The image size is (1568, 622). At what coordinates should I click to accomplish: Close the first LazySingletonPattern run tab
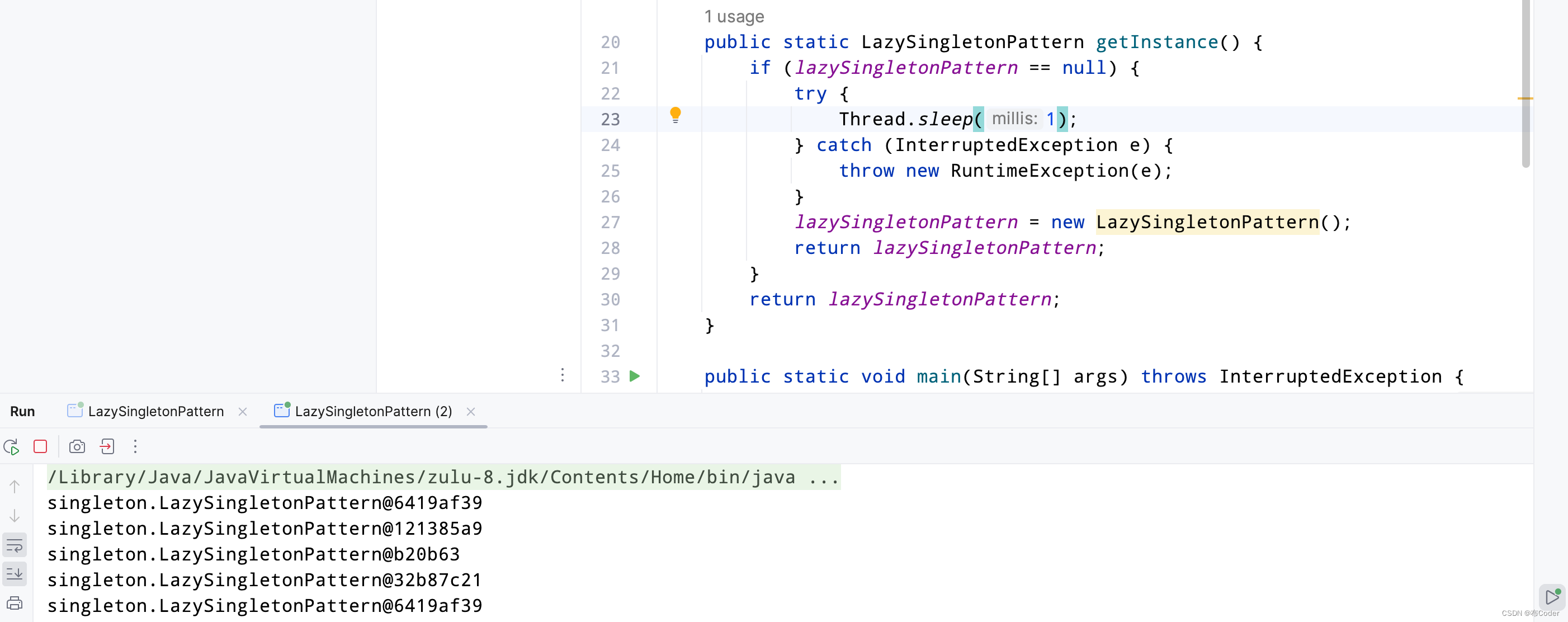pos(242,412)
